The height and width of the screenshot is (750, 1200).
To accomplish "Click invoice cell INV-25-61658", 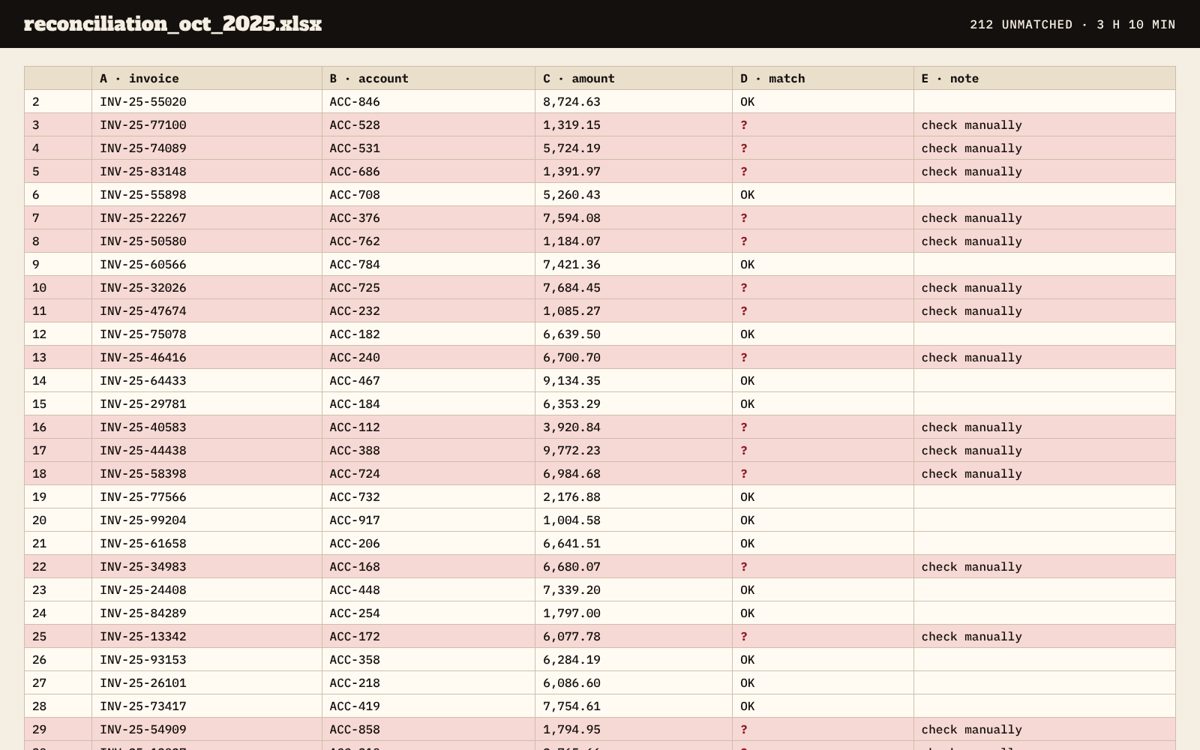I will point(207,543).
